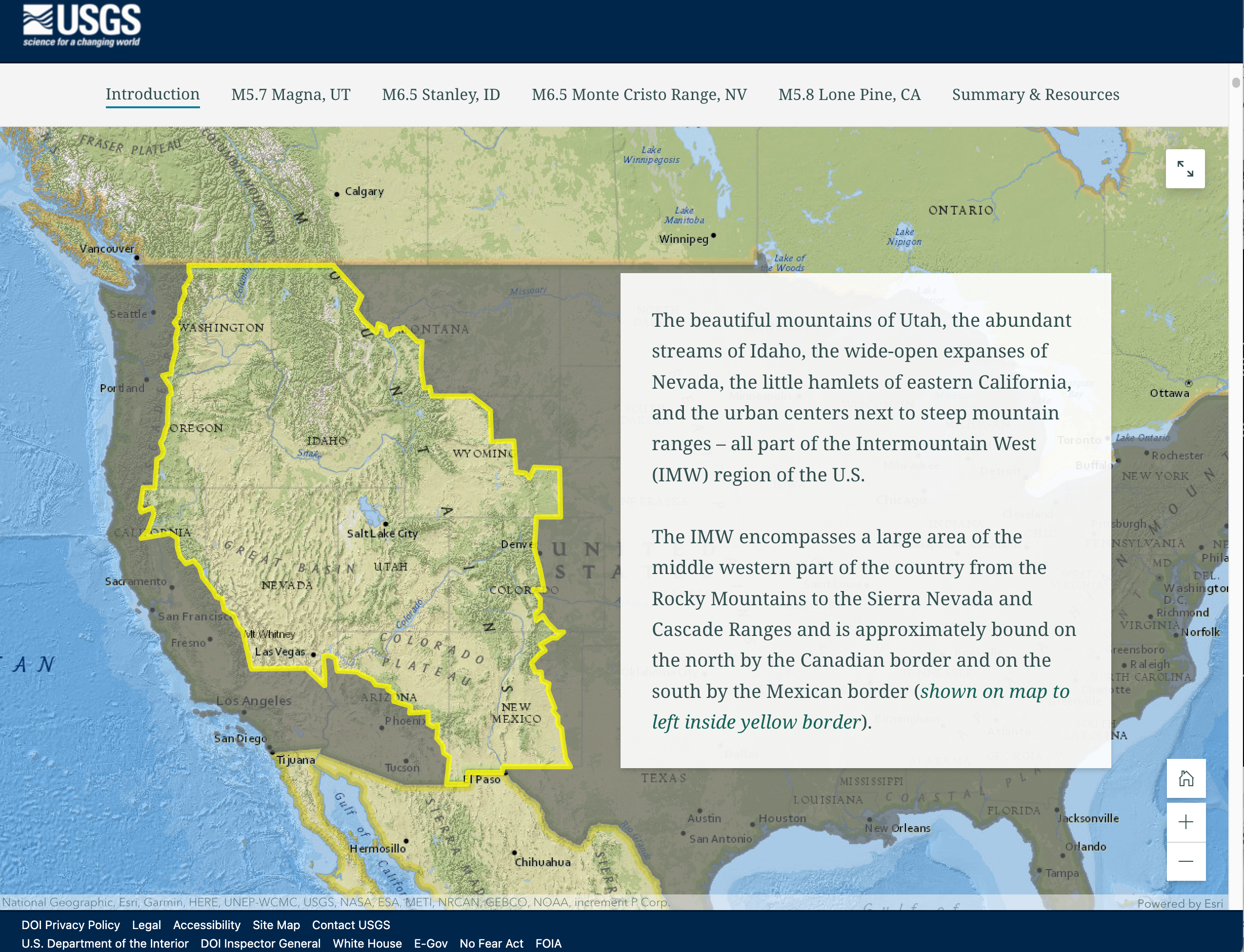
Task: Open No Fear Act link
Action: pos(491,944)
